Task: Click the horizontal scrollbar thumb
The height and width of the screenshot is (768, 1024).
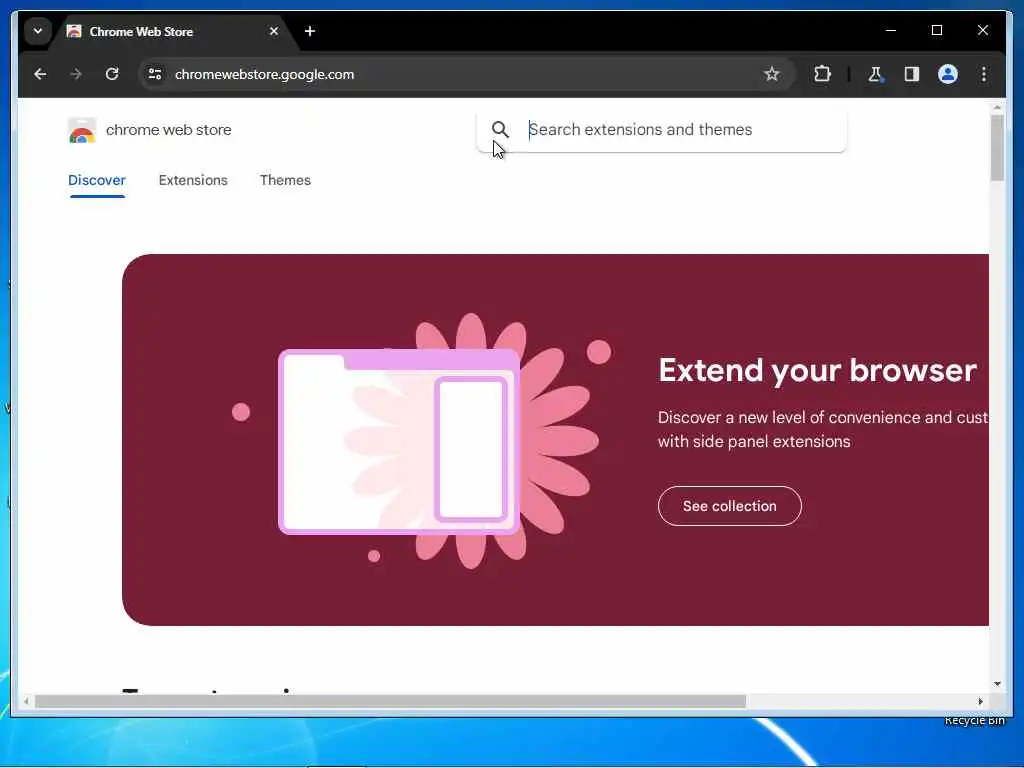Action: [390, 701]
